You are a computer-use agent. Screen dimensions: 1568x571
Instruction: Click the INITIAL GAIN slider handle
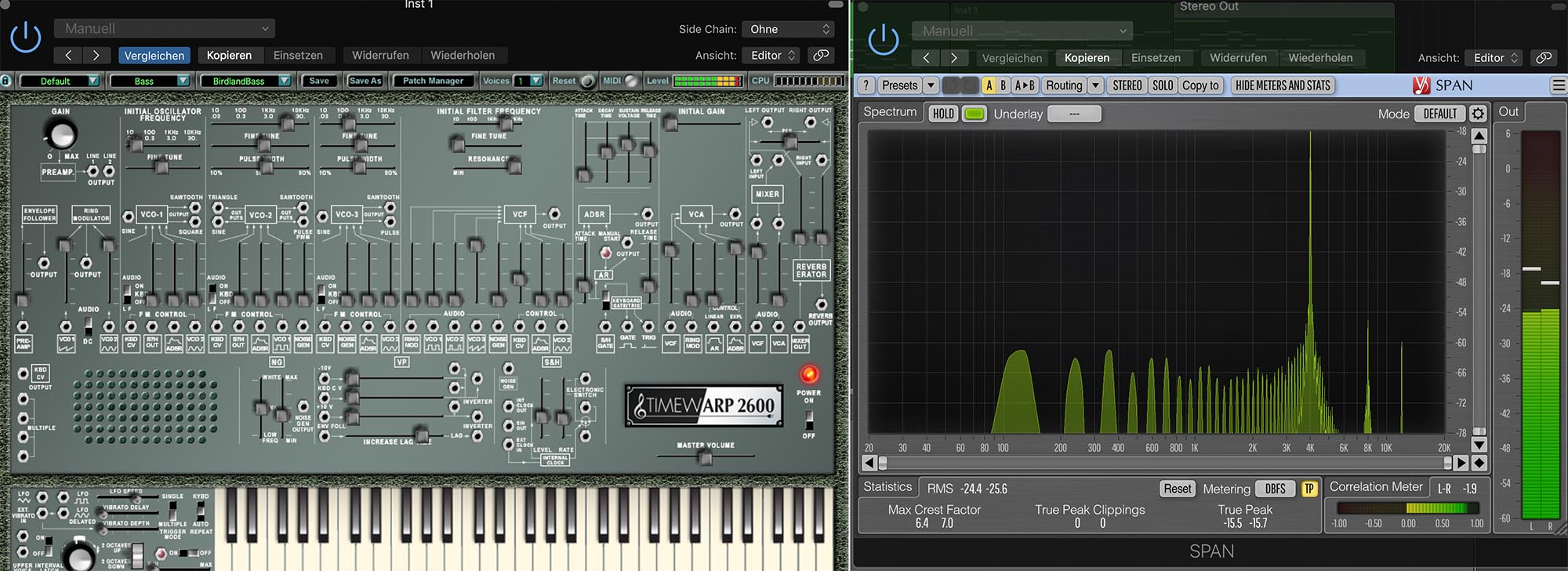coord(671,123)
